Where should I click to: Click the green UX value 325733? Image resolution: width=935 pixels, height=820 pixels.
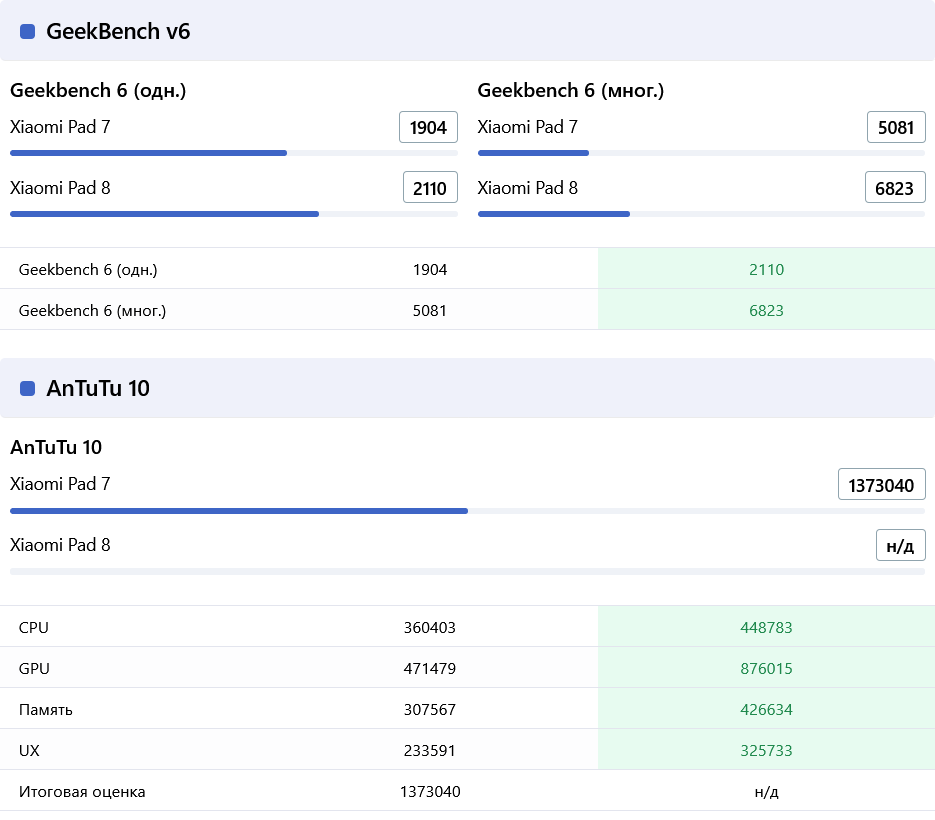766,750
